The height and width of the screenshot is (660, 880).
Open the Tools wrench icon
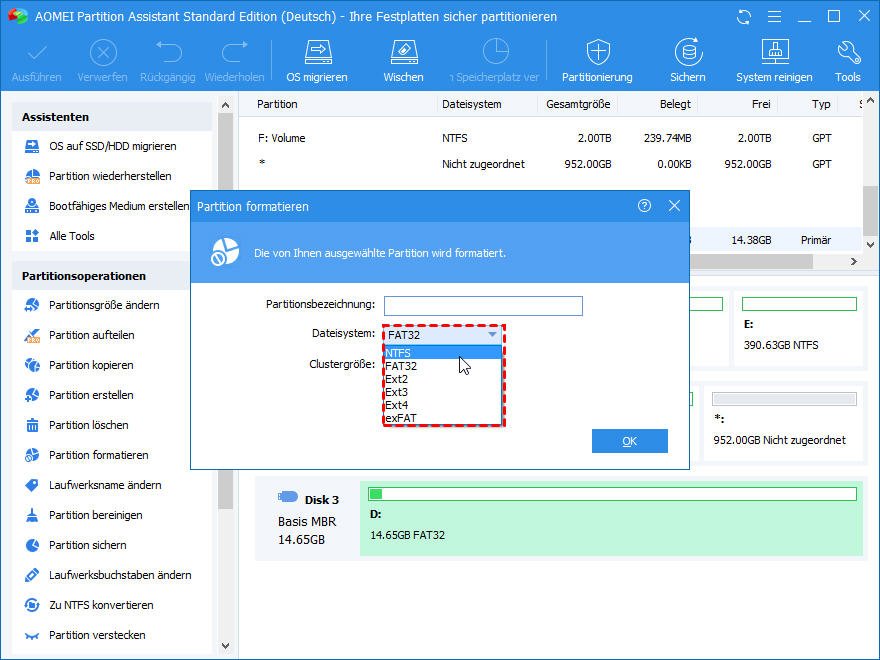tap(848, 52)
